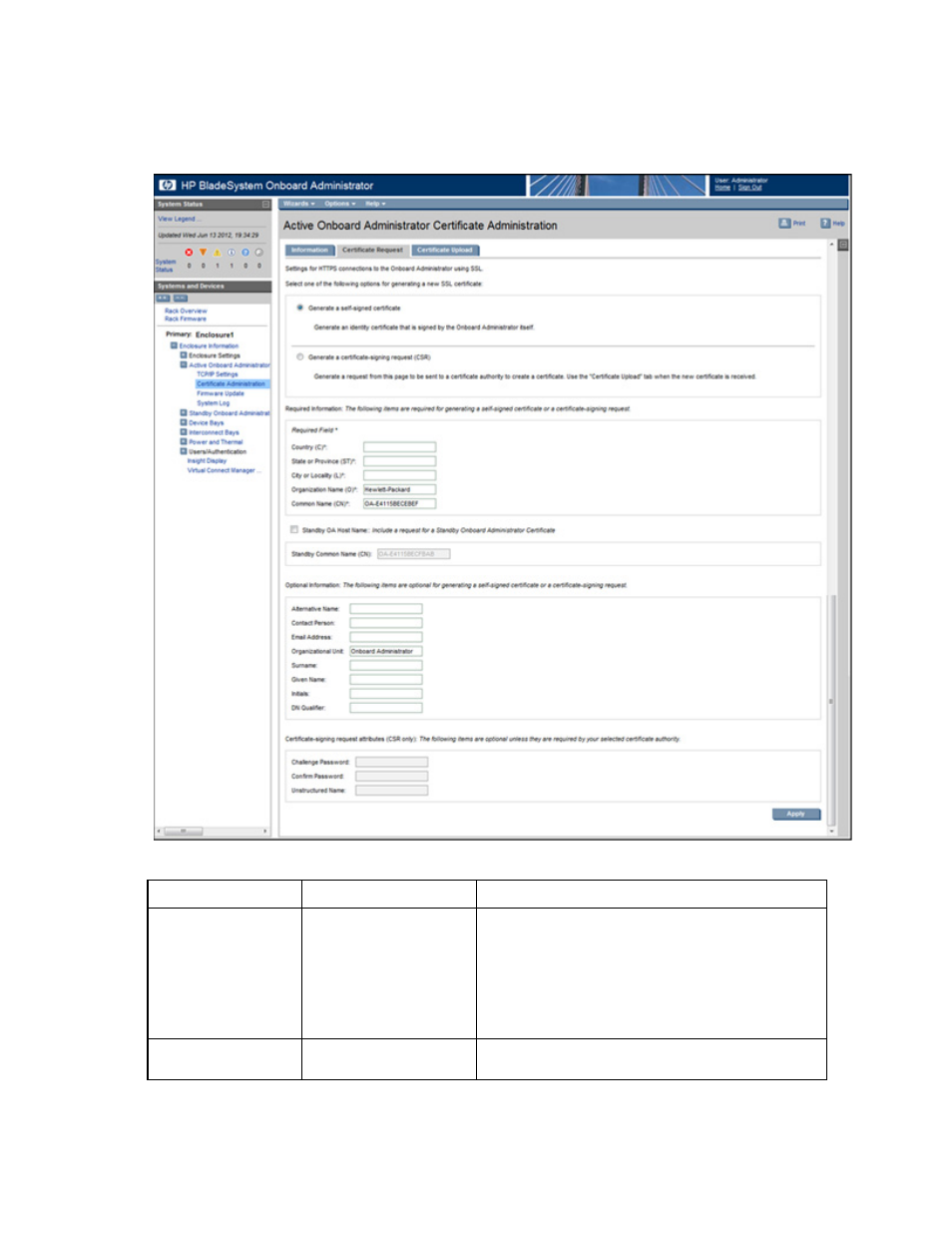This screenshot has width=952, height=1233.
Task: Focus the Contact Person field
Action: (x=386, y=622)
